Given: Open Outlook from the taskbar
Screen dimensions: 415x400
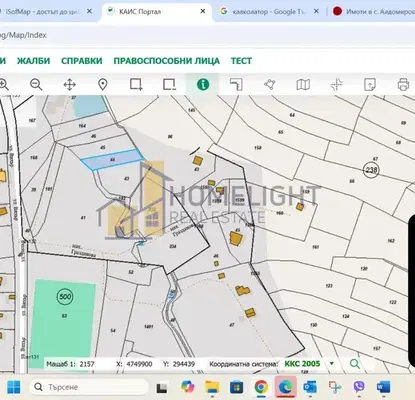Looking at the screenshot, I should [310, 387].
